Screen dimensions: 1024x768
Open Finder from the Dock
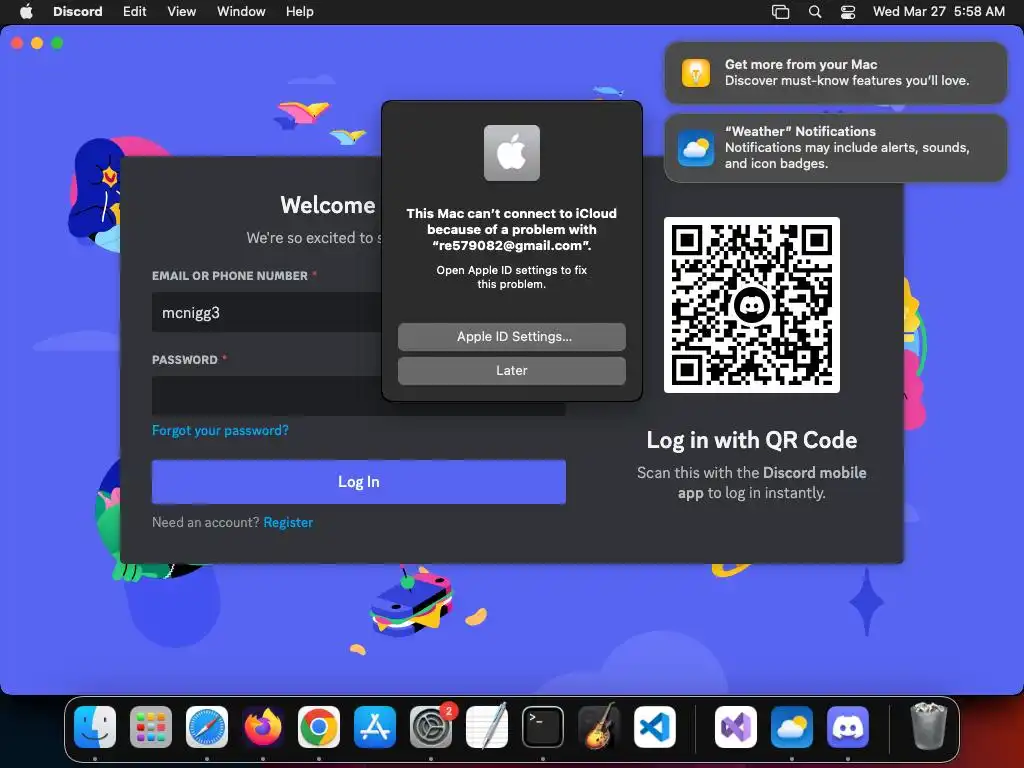[x=95, y=727]
